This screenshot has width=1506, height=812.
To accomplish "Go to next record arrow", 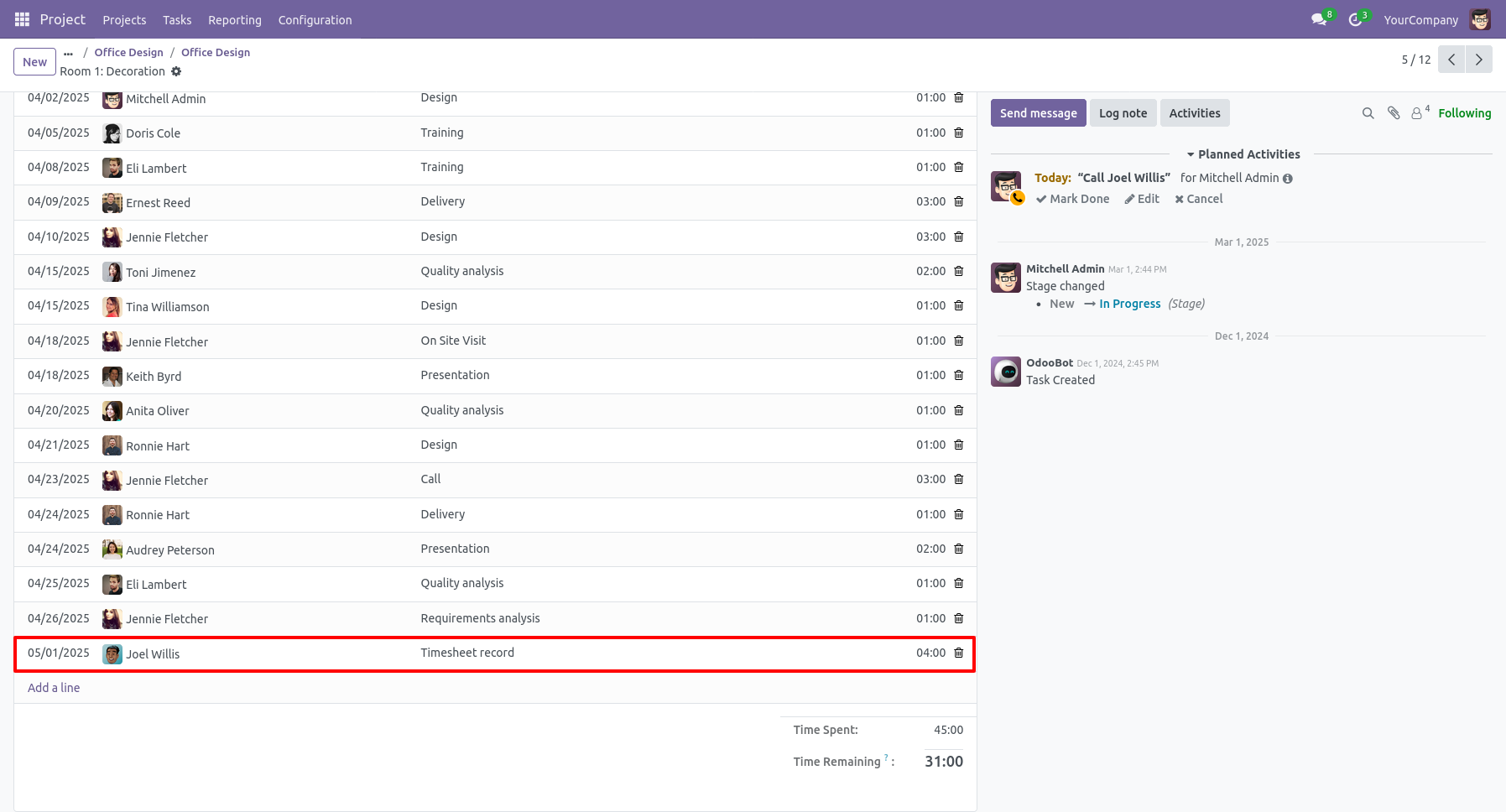I will click(1478, 60).
